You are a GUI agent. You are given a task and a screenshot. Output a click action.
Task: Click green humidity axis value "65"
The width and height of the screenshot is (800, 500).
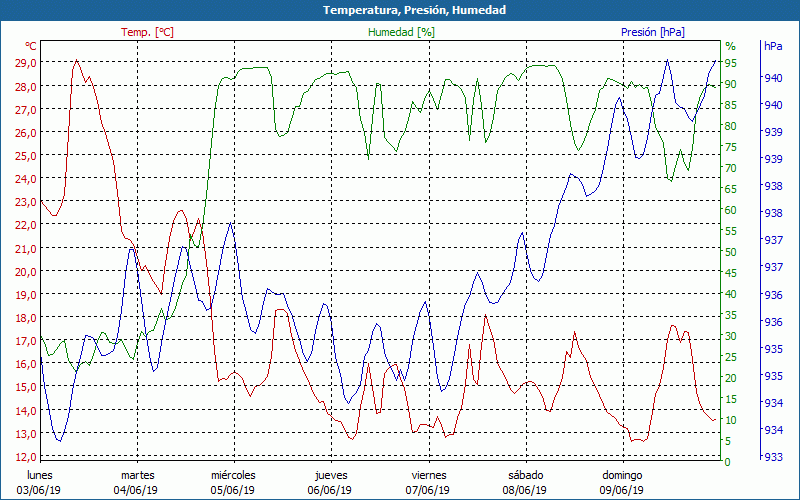(x=731, y=189)
